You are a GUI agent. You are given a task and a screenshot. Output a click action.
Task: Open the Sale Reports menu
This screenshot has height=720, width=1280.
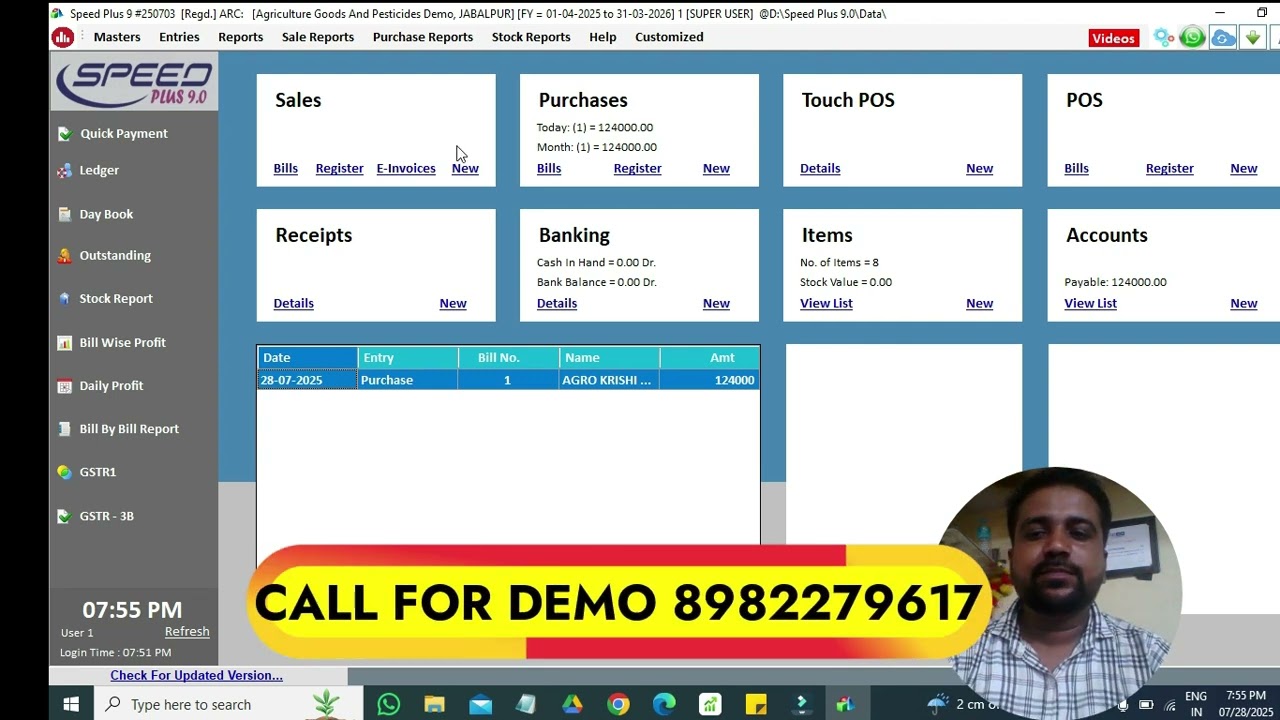(x=318, y=37)
